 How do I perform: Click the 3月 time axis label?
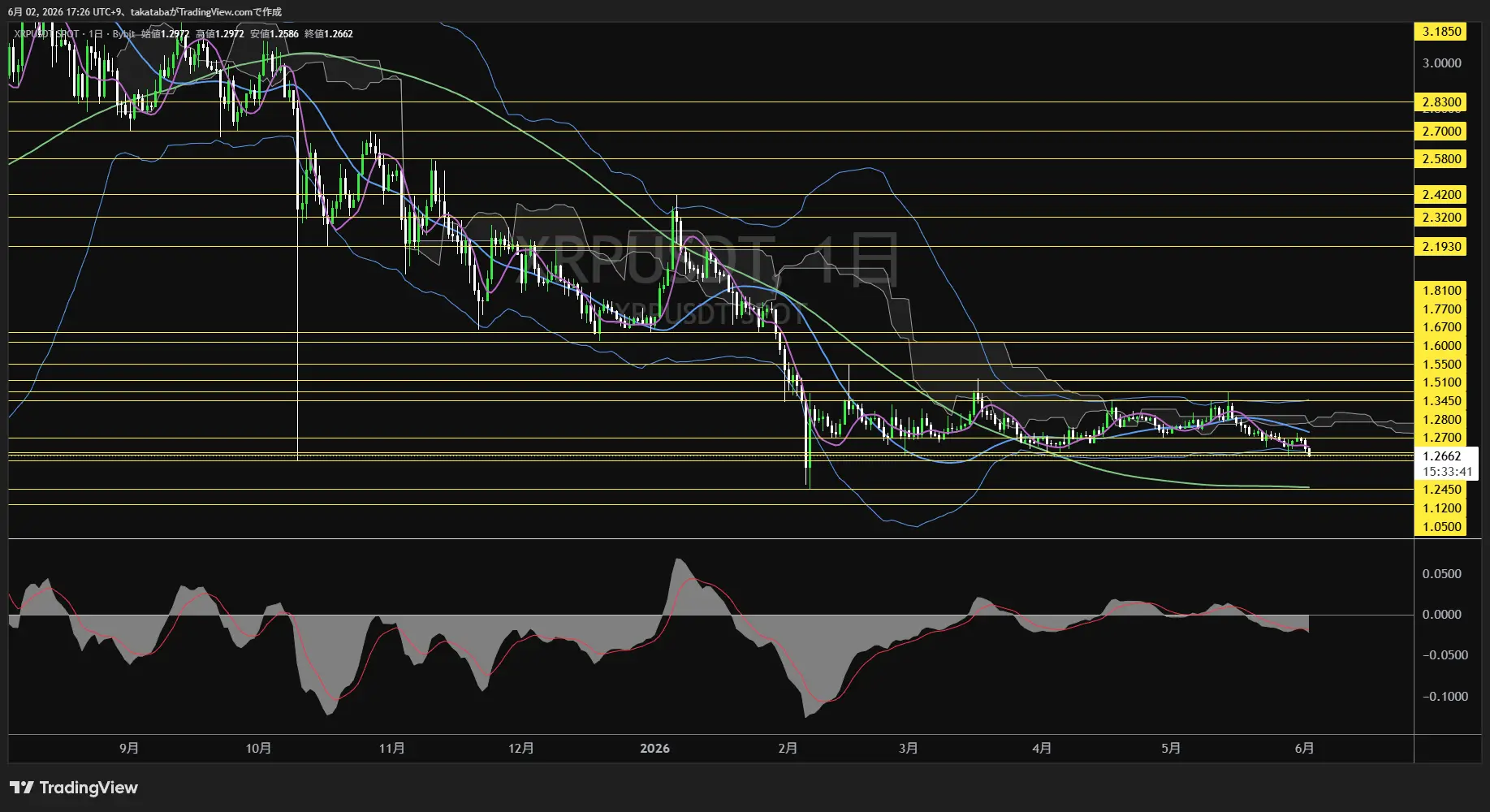coord(909,749)
